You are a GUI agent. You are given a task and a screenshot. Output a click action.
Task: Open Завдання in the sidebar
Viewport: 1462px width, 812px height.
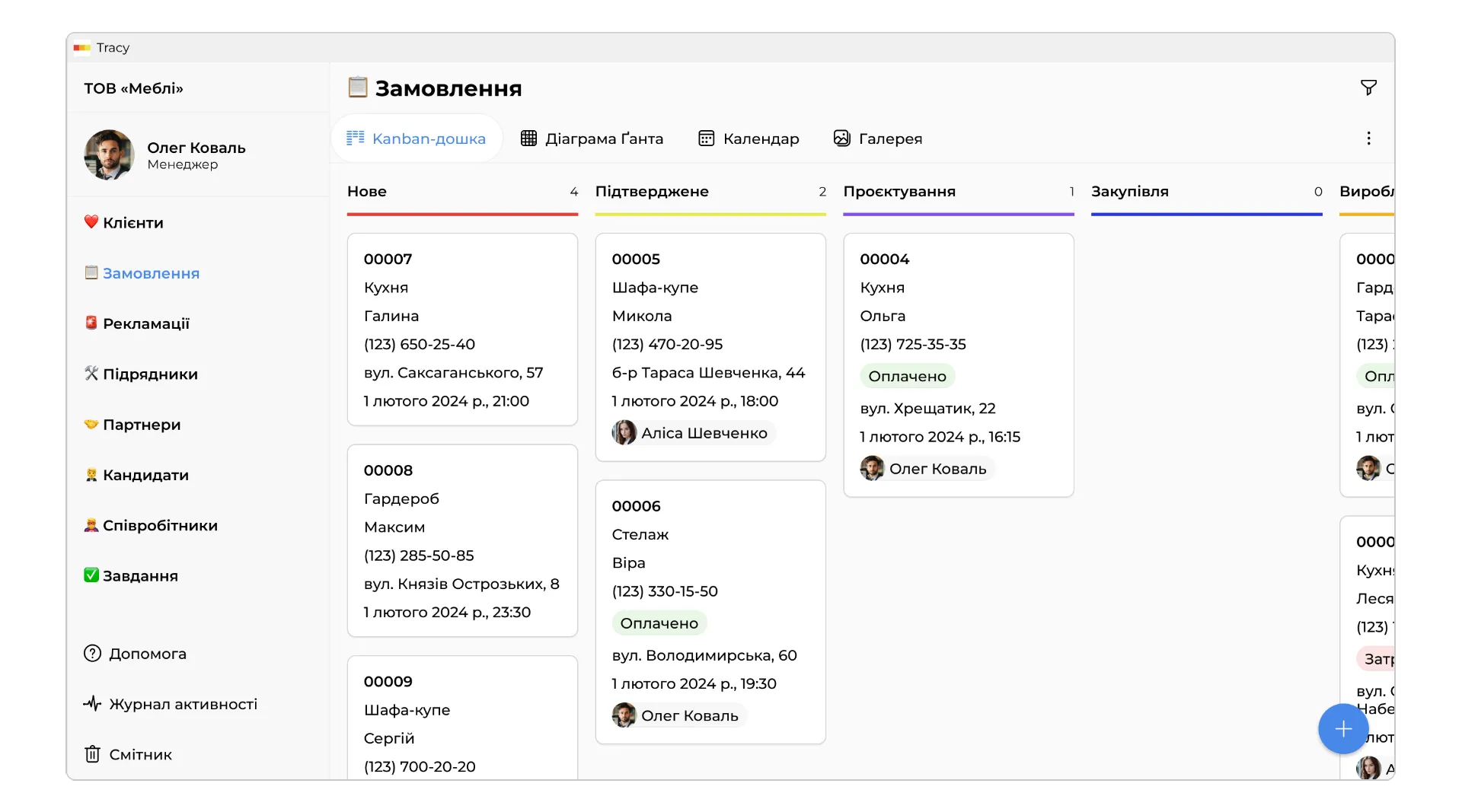[x=140, y=576]
